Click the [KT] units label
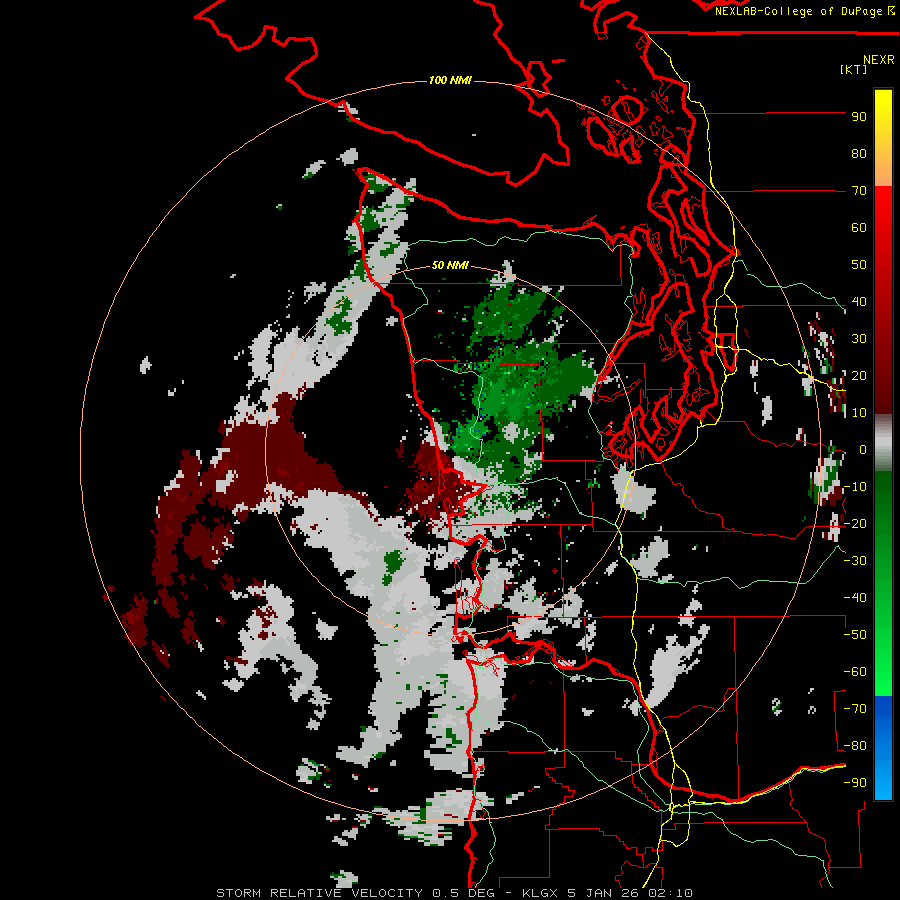The image size is (900, 900). click(x=854, y=69)
